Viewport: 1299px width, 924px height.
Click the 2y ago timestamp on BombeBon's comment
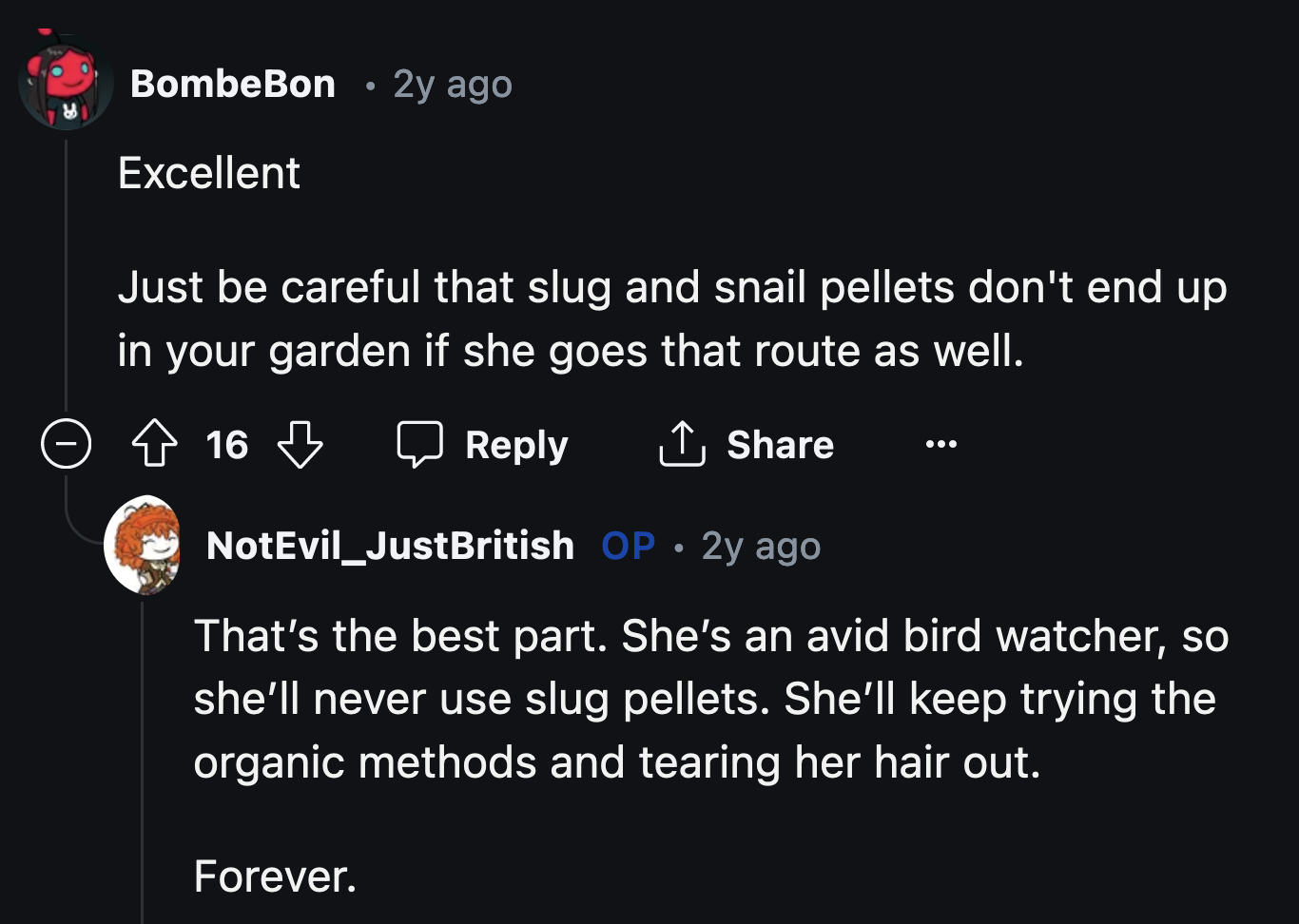451,84
